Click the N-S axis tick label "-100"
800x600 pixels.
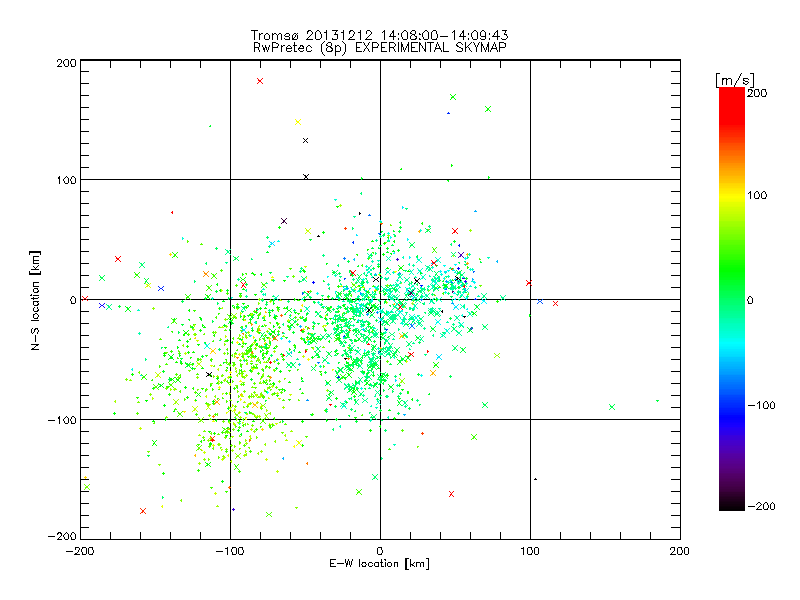point(62,420)
